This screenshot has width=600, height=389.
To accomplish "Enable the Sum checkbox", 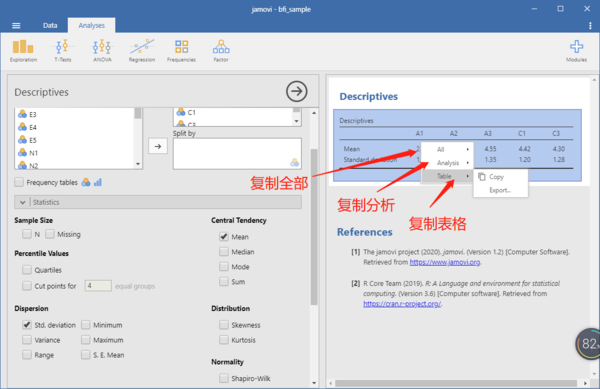I will click(224, 282).
